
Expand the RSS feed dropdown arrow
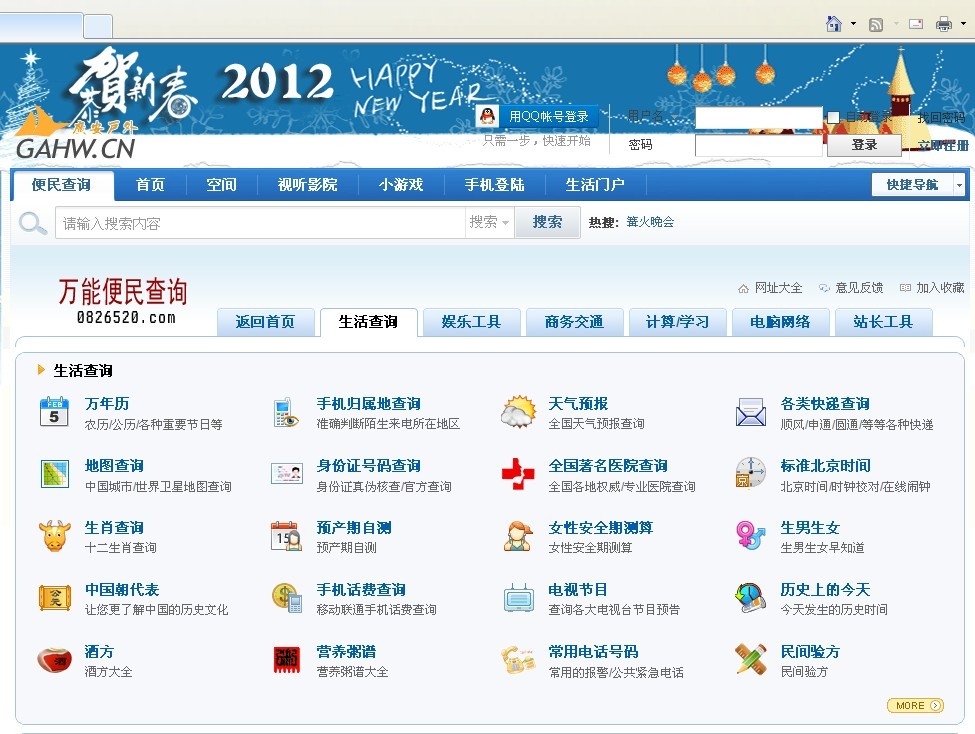pos(896,24)
